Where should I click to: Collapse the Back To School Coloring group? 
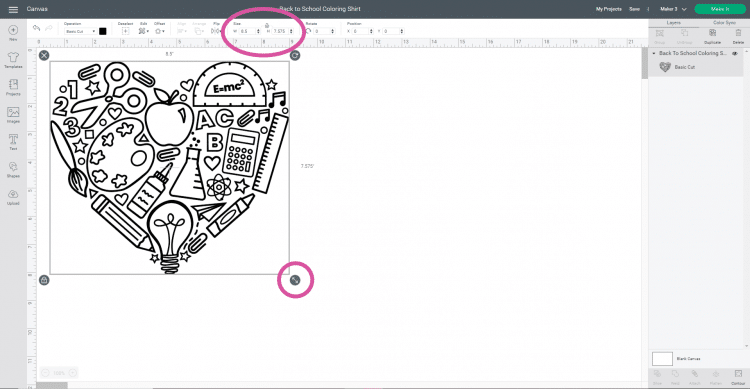click(654, 53)
